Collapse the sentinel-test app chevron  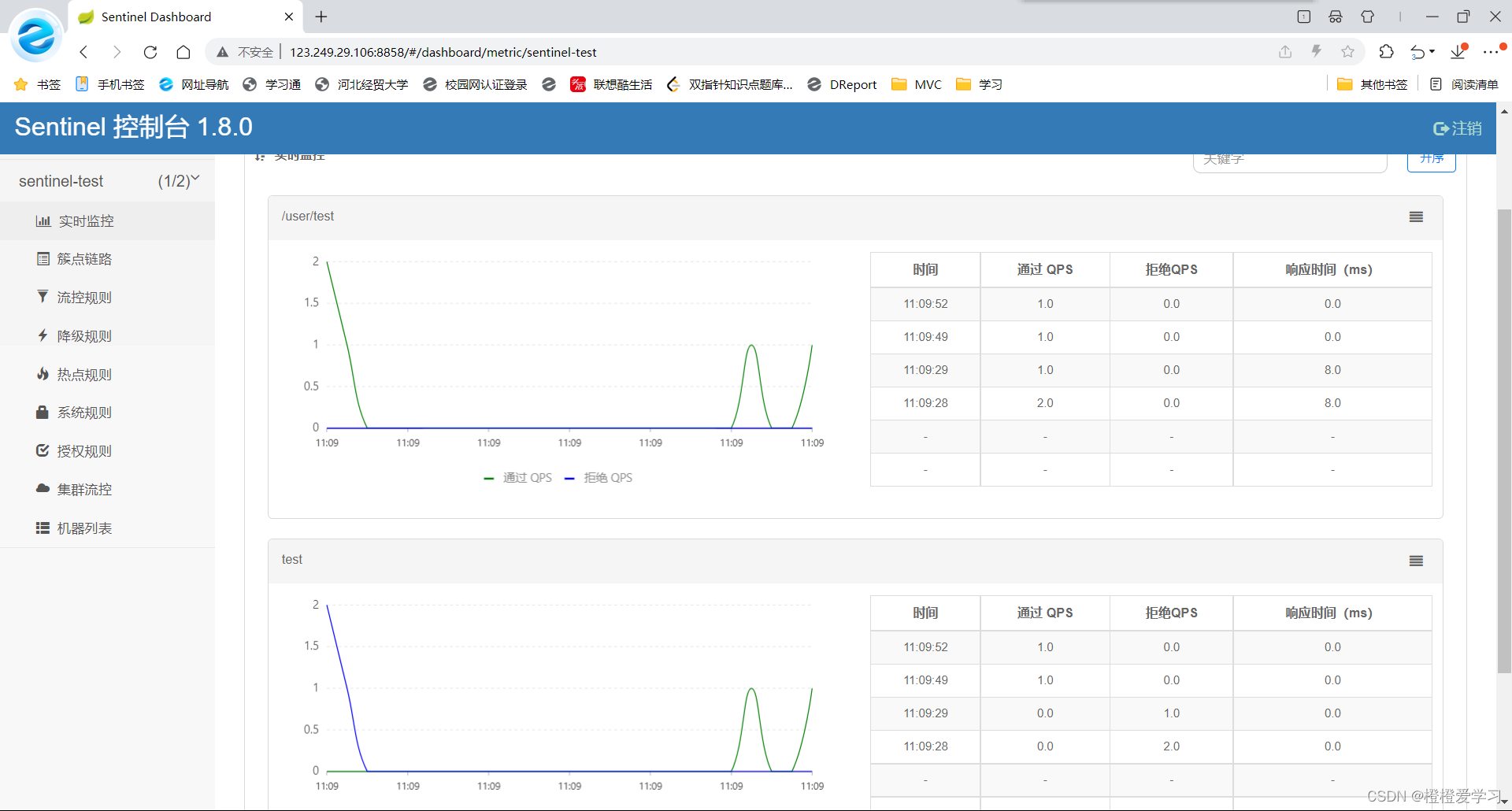pos(195,179)
